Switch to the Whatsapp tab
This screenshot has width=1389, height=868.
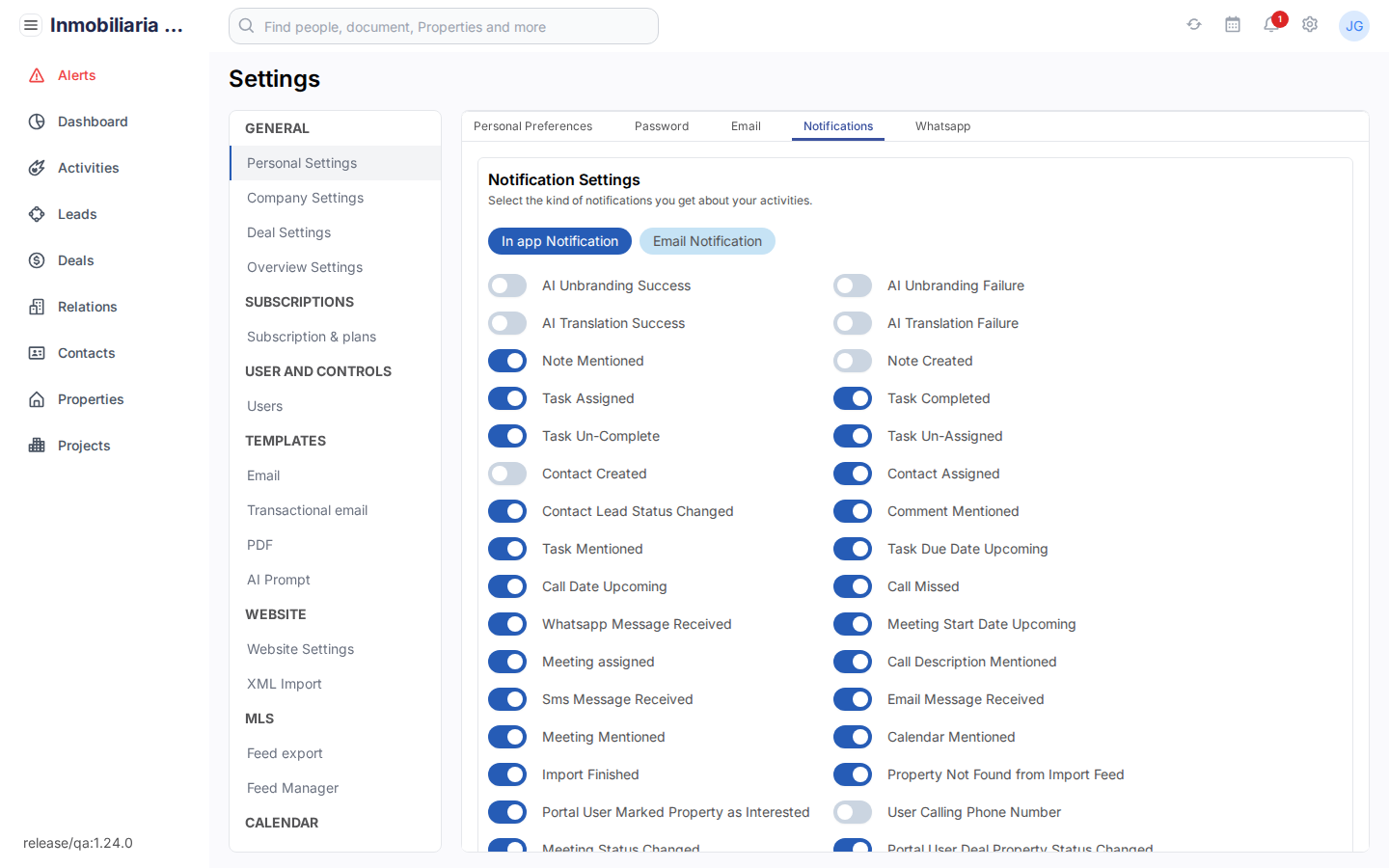coord(942,126)
